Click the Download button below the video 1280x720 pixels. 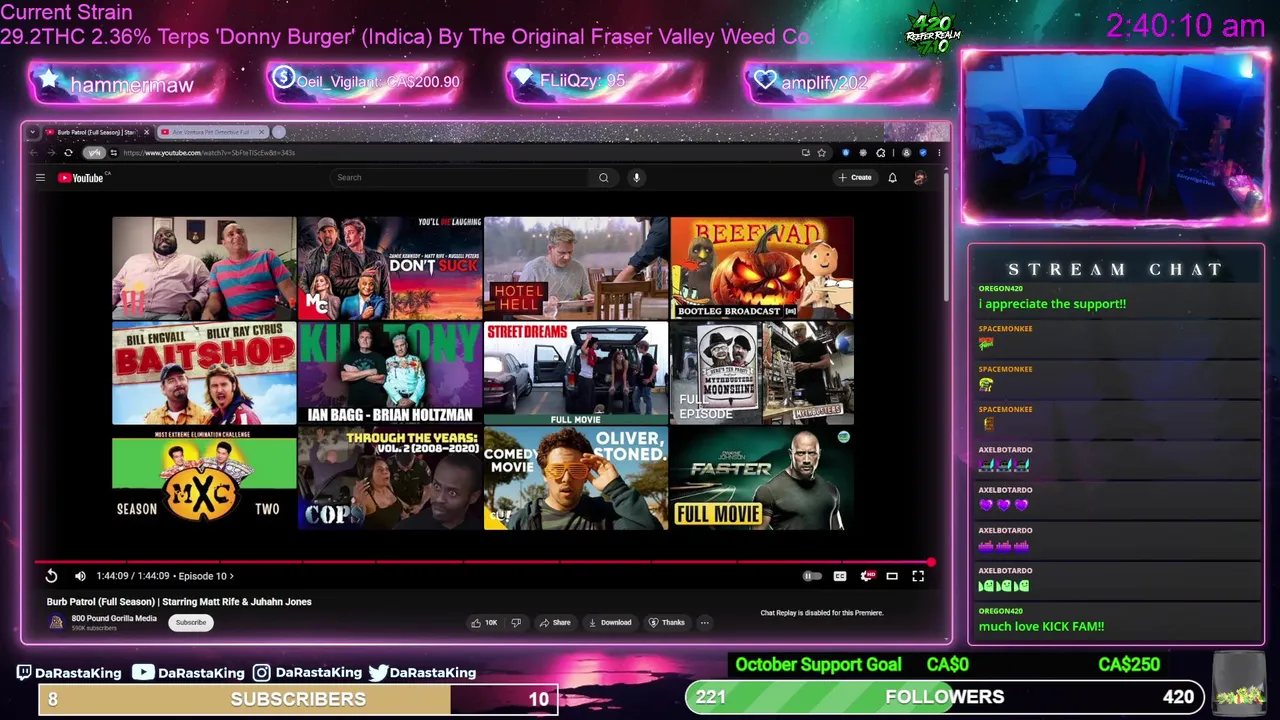tap(610, 623)
